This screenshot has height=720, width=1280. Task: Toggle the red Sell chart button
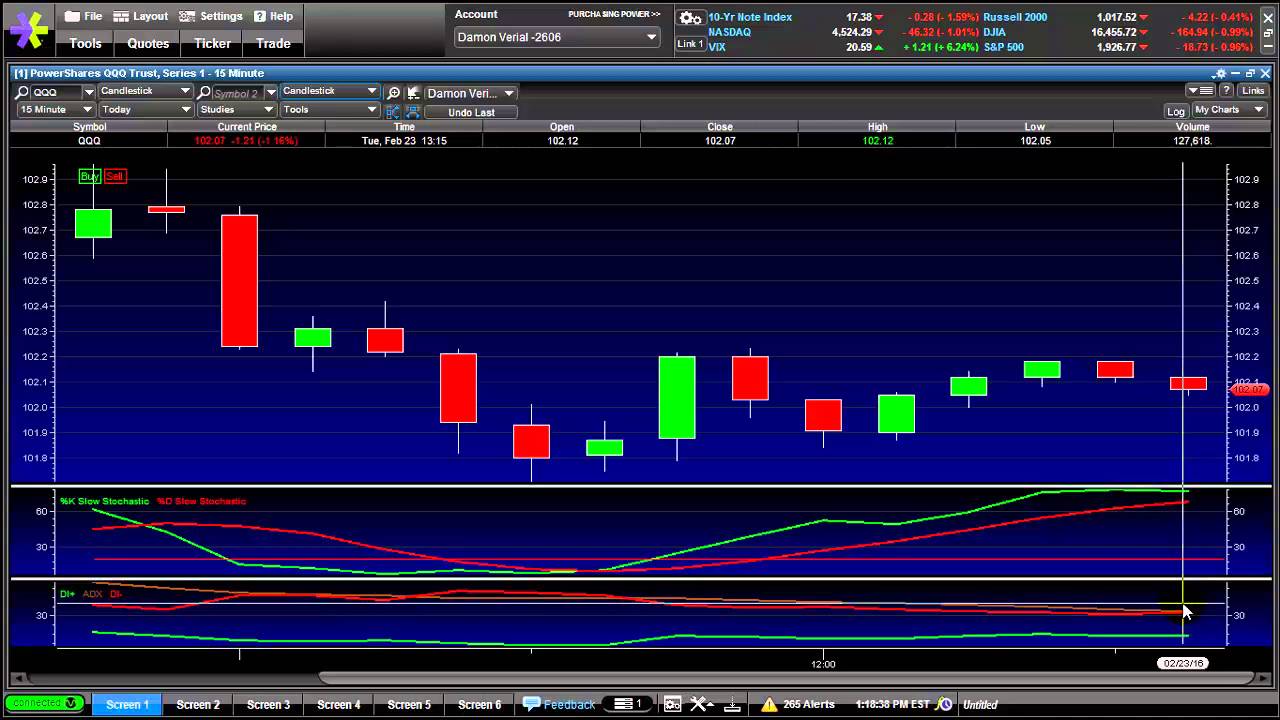[x=114, y=176]
